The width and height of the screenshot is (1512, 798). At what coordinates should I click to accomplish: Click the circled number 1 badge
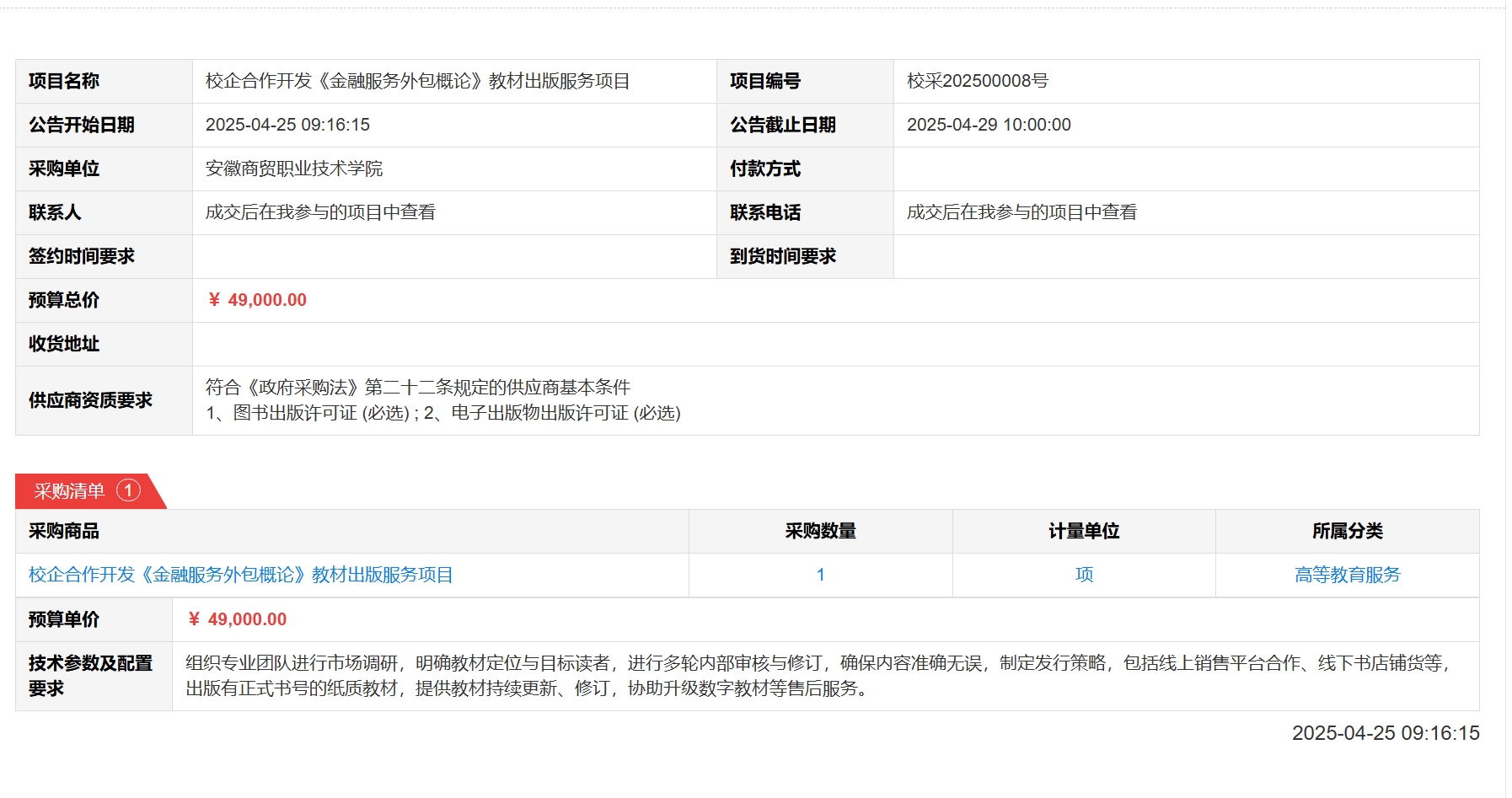[x=128, y=490]
